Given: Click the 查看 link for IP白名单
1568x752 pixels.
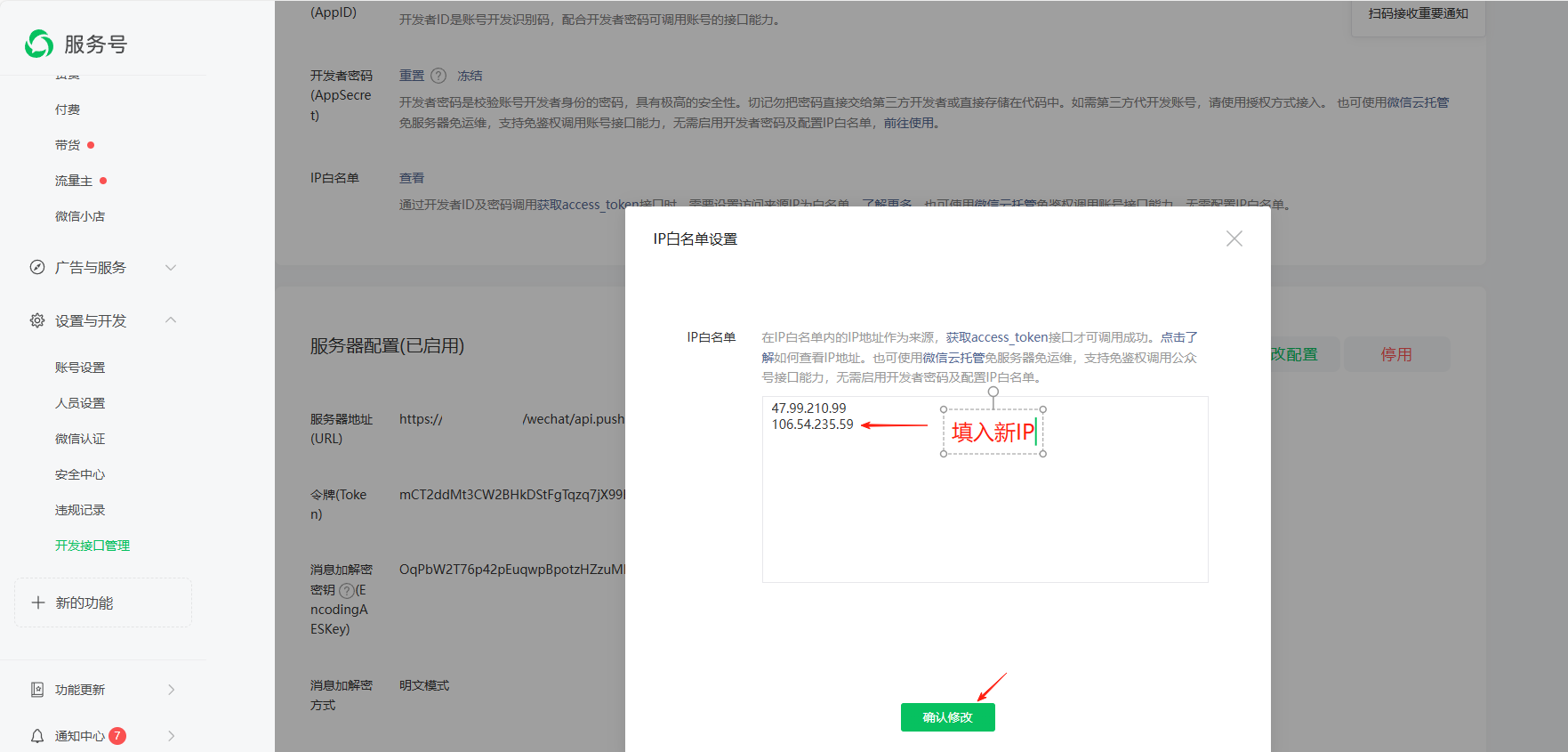Looking at the screenshot, I should 412,178.
